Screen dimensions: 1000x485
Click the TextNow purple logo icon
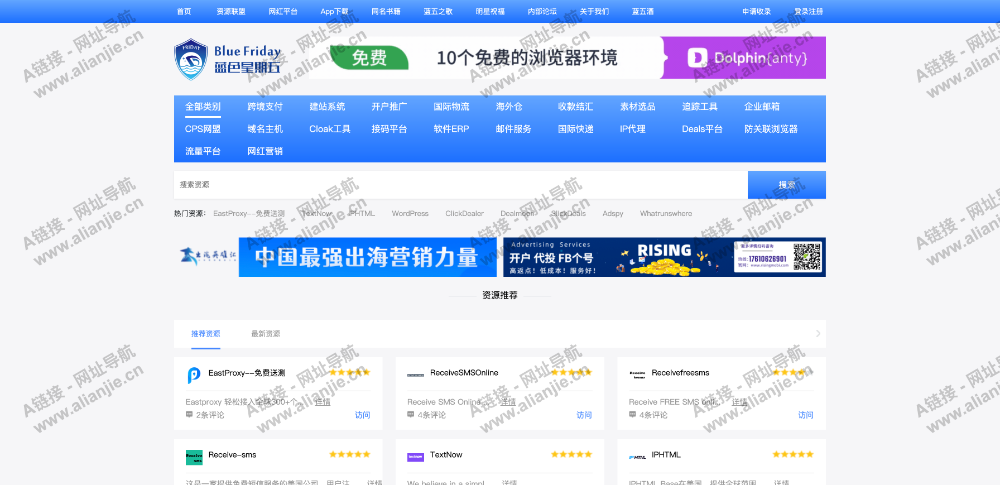415,457
